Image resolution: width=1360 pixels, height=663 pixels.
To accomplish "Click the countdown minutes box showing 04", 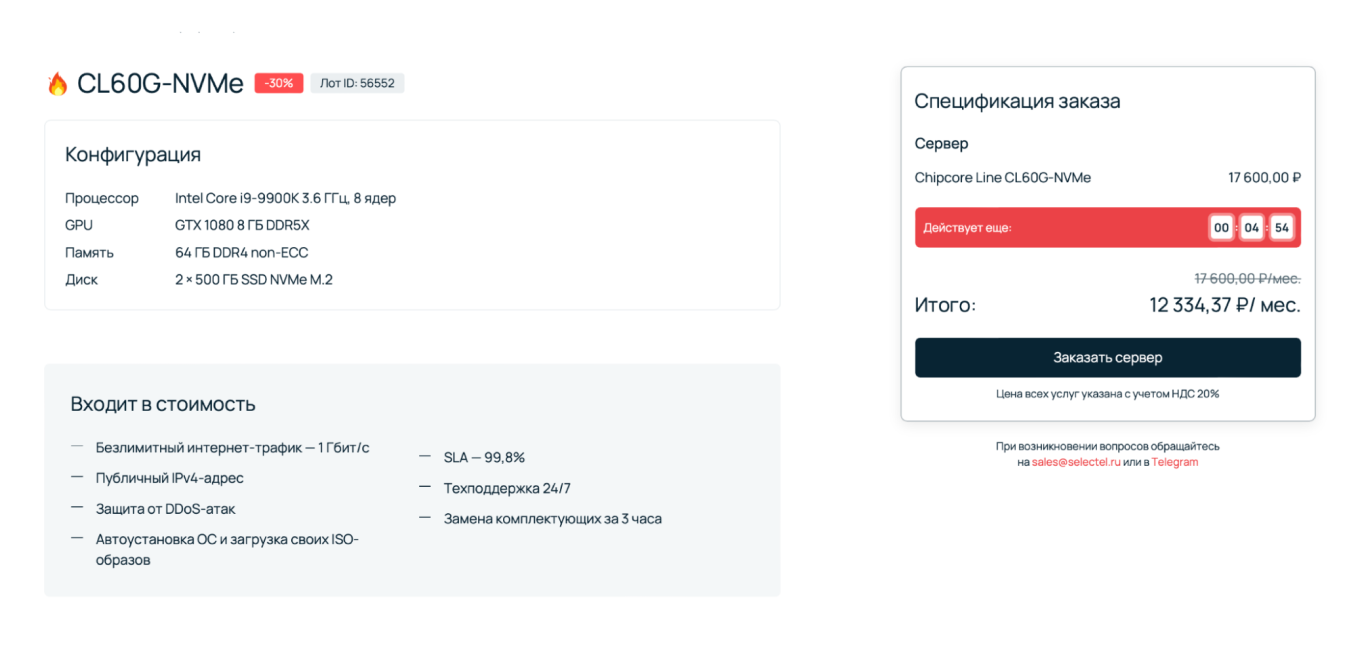I will pos(1252,228).
